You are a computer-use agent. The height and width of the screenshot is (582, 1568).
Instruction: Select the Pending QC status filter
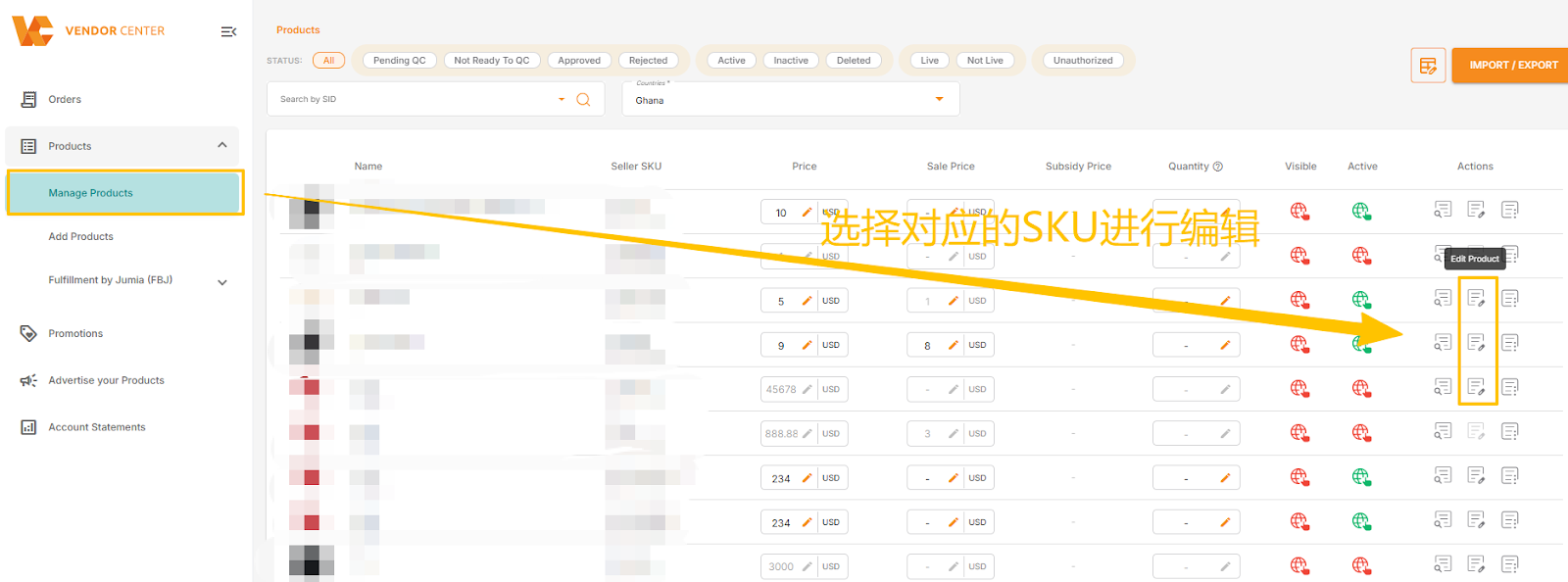(399, 61)
